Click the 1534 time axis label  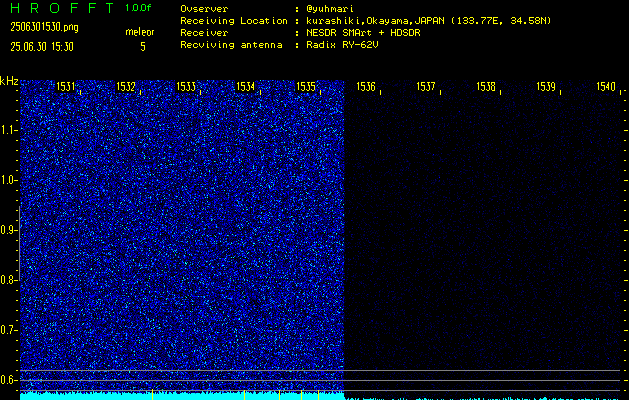(x=246, y=87)
